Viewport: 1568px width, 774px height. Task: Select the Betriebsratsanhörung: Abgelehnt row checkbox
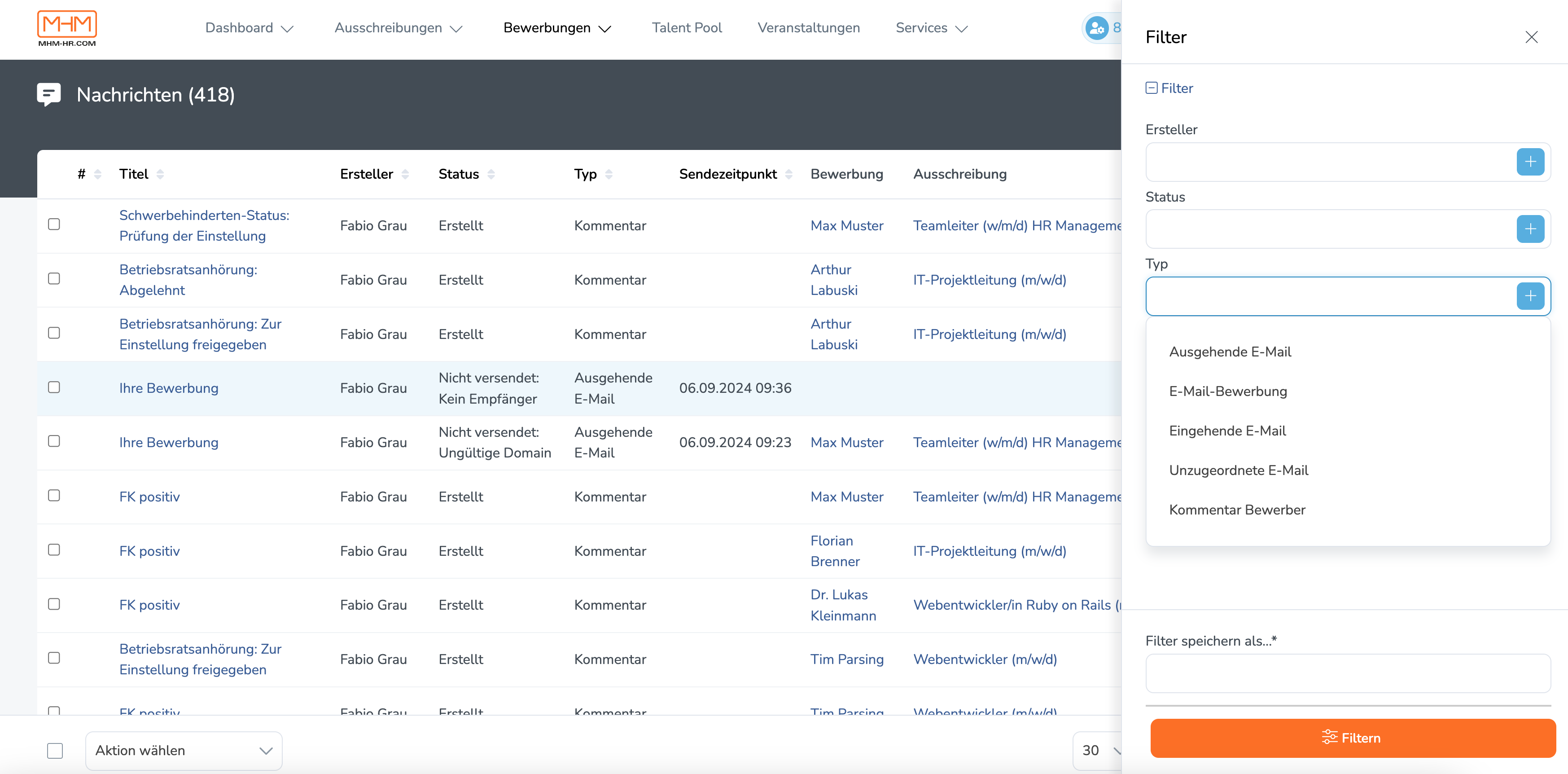(54, 278)
